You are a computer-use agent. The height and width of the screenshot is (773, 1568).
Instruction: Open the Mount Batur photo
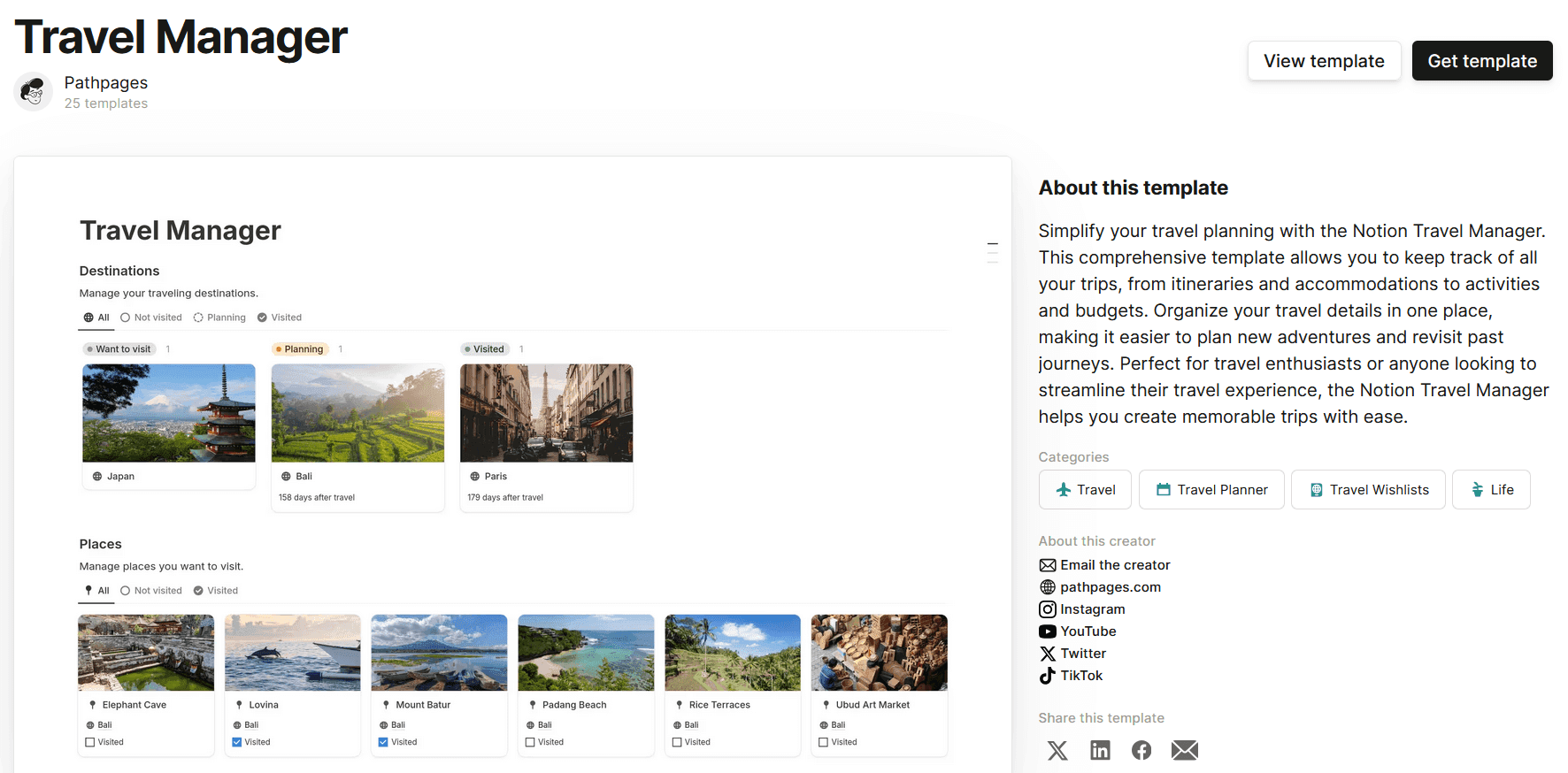[440, 653]
